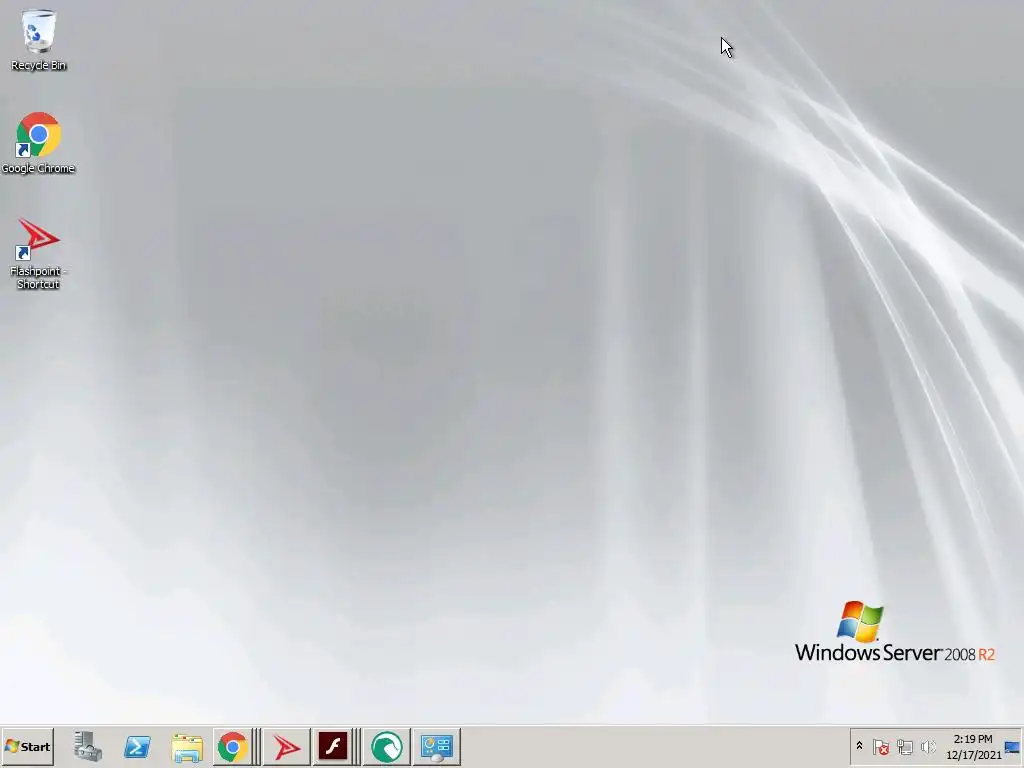This screenshot has height=768, width=1024.
Task: Open the Action Center flag tray icon
Action: click(880, 746)
